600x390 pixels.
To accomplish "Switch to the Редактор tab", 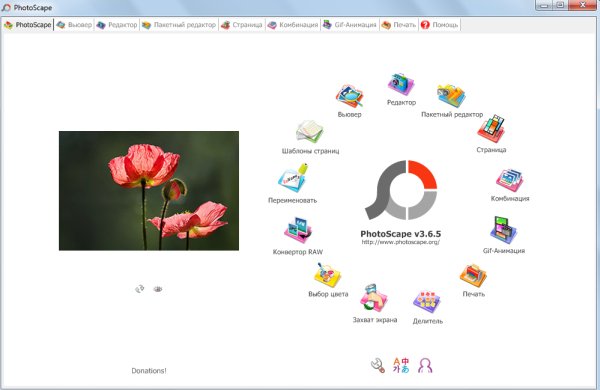I will click(x=117, y=25).
